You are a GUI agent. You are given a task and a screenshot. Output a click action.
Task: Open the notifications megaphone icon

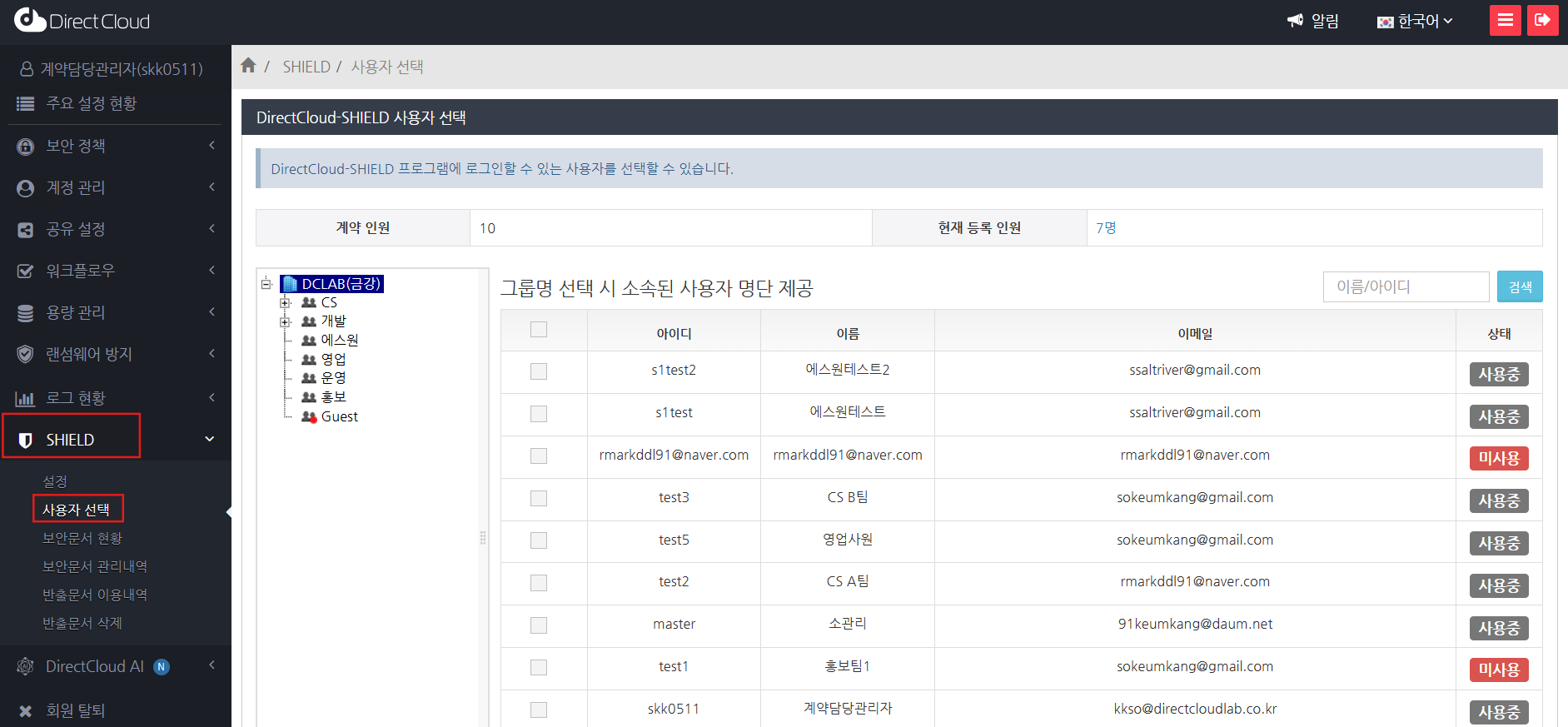point(1295,21)
